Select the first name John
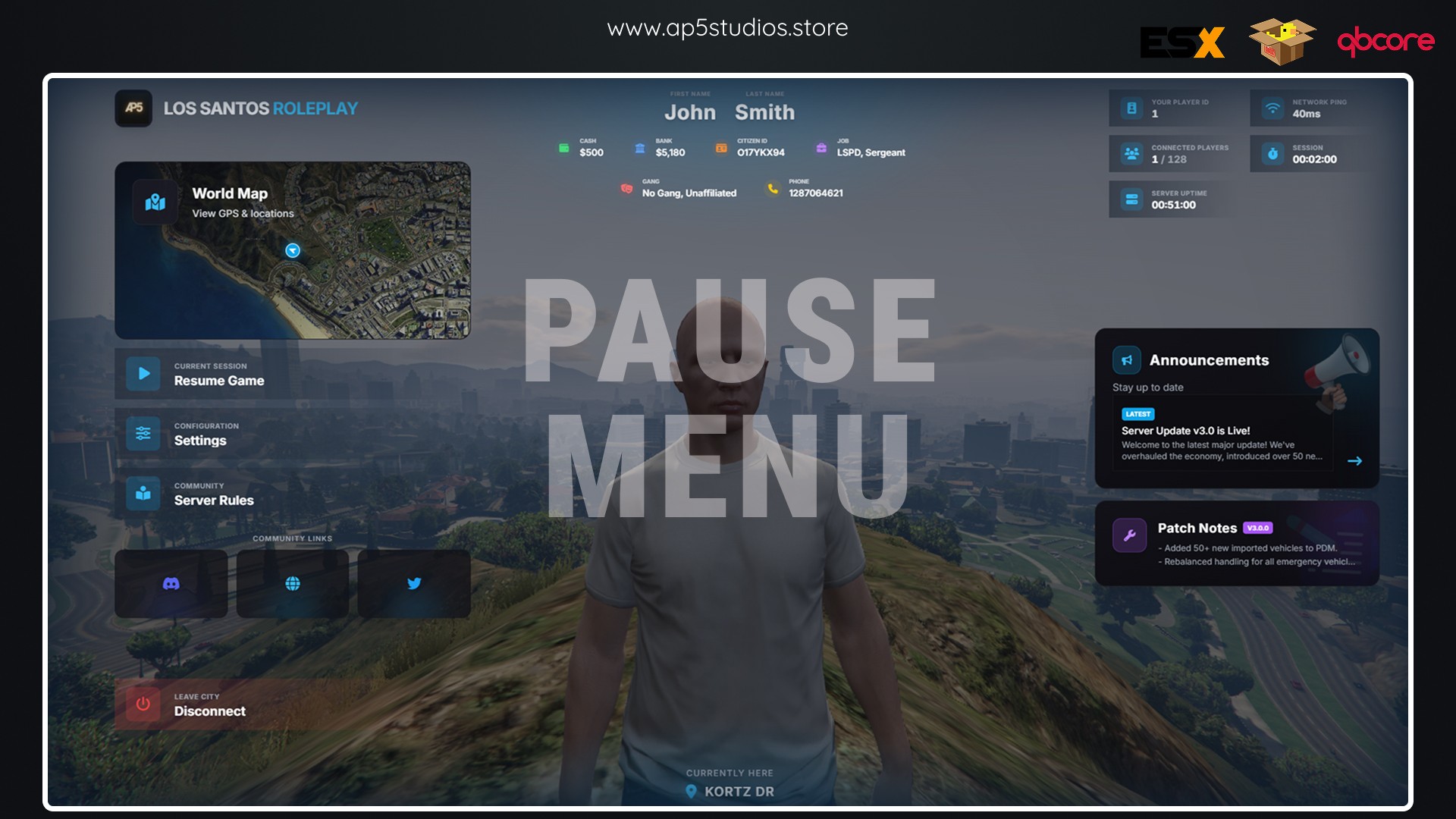 coord(690,112)
